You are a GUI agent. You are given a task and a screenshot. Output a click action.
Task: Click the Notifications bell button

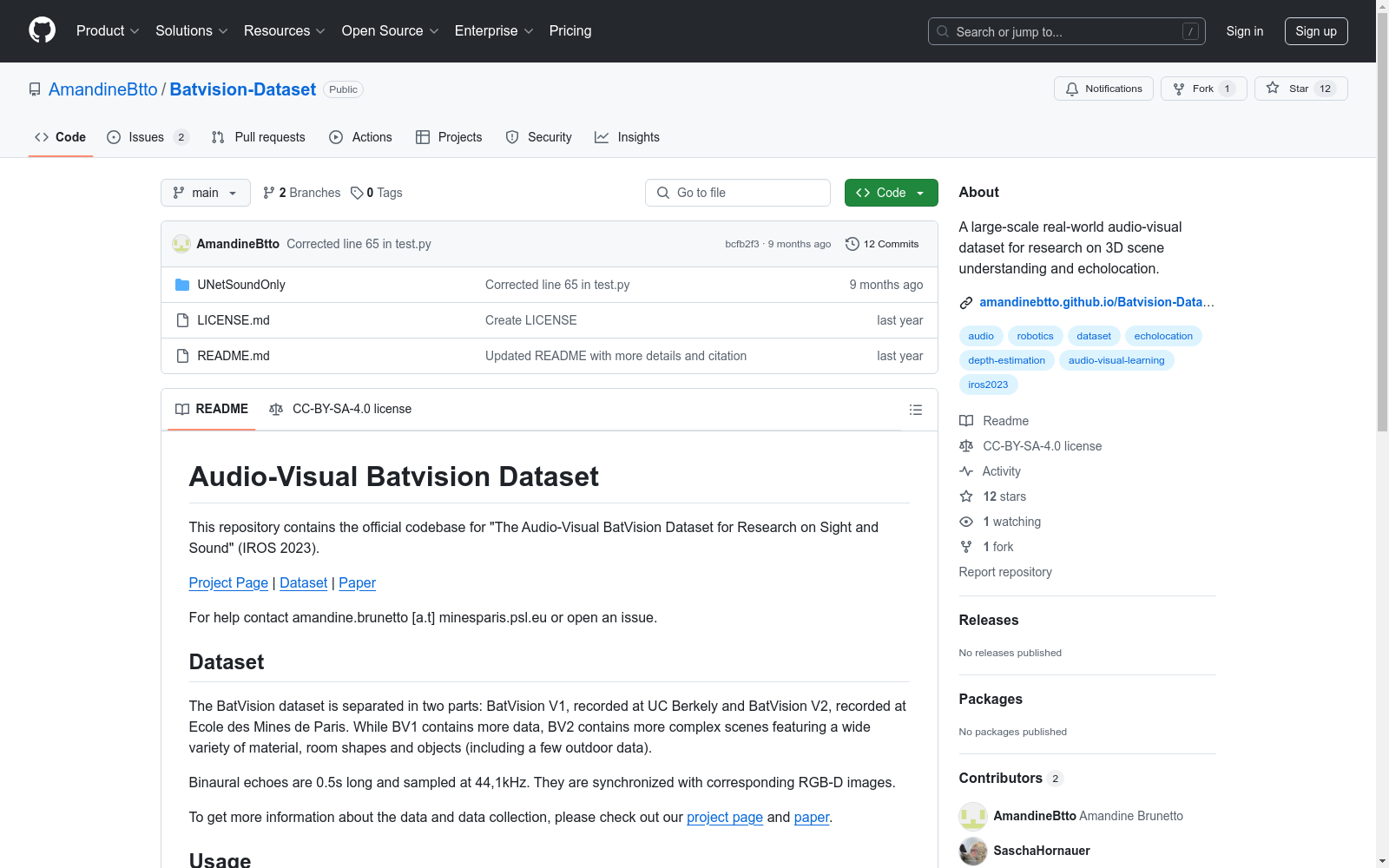point(1103,89)
